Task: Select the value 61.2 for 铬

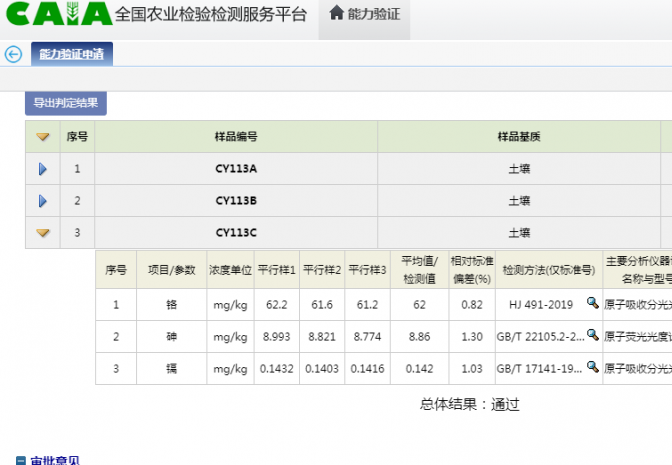Action: [367, 305]
